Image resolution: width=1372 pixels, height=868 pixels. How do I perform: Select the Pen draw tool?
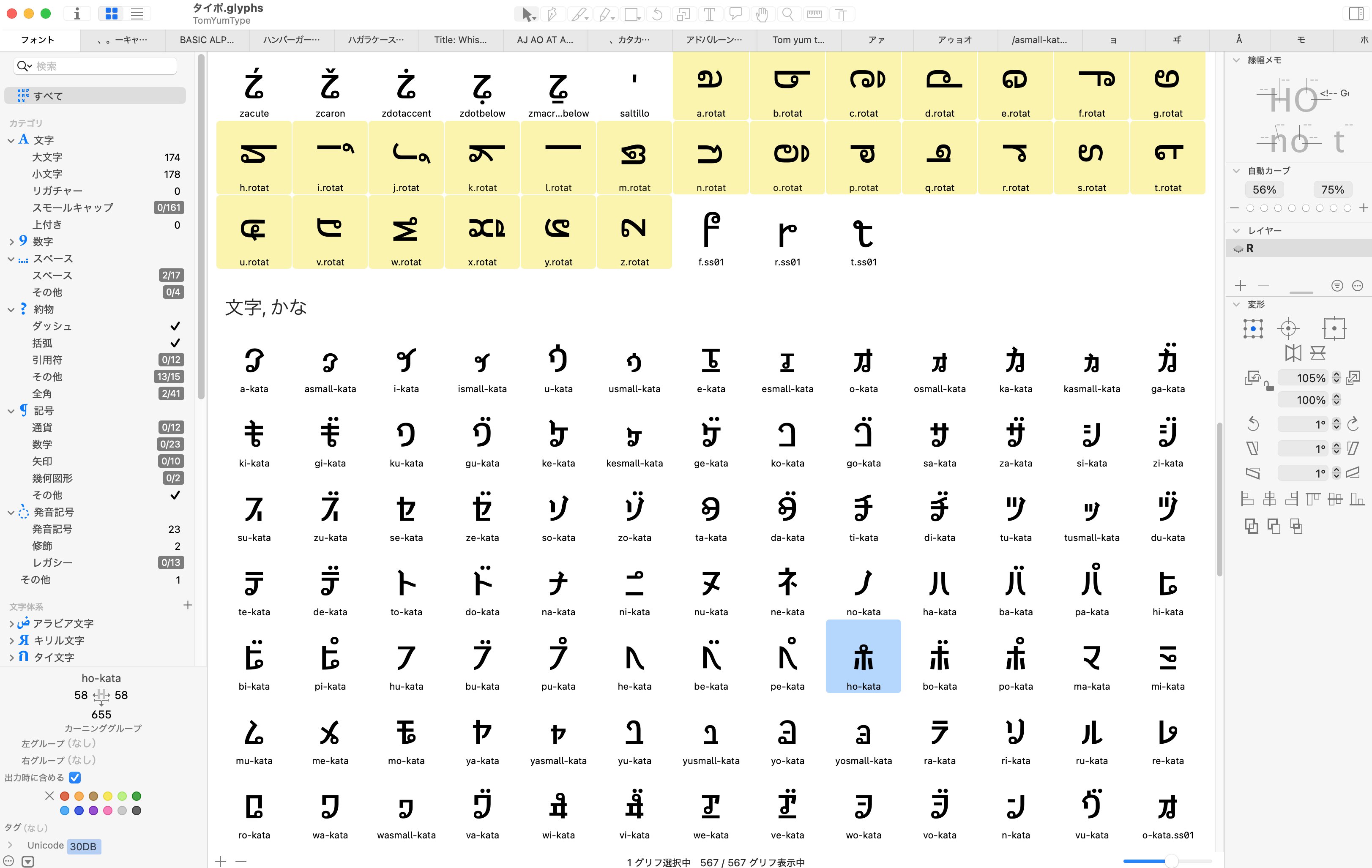552,14
